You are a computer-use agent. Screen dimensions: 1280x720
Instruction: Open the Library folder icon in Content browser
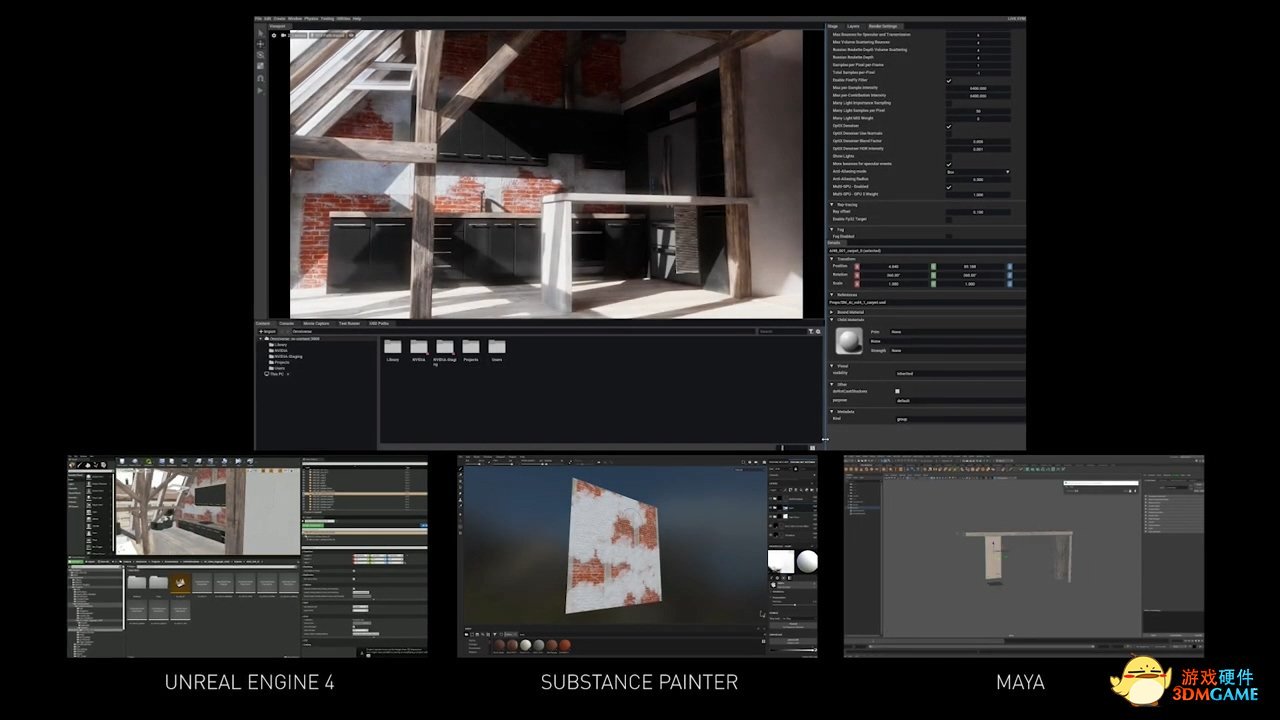click(x=393, y=346)
